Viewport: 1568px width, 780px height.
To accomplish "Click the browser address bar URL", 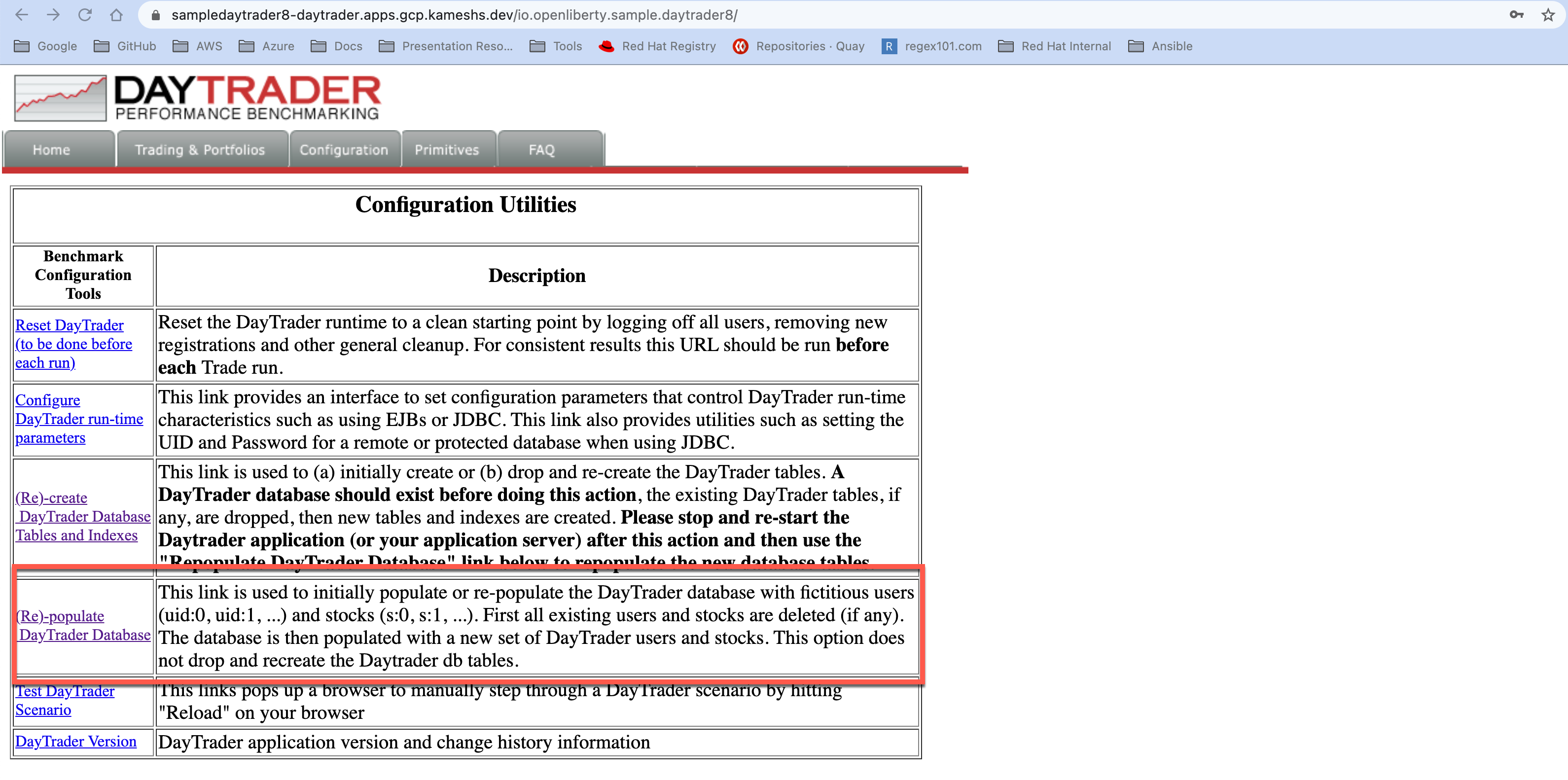I will [454, 15].
